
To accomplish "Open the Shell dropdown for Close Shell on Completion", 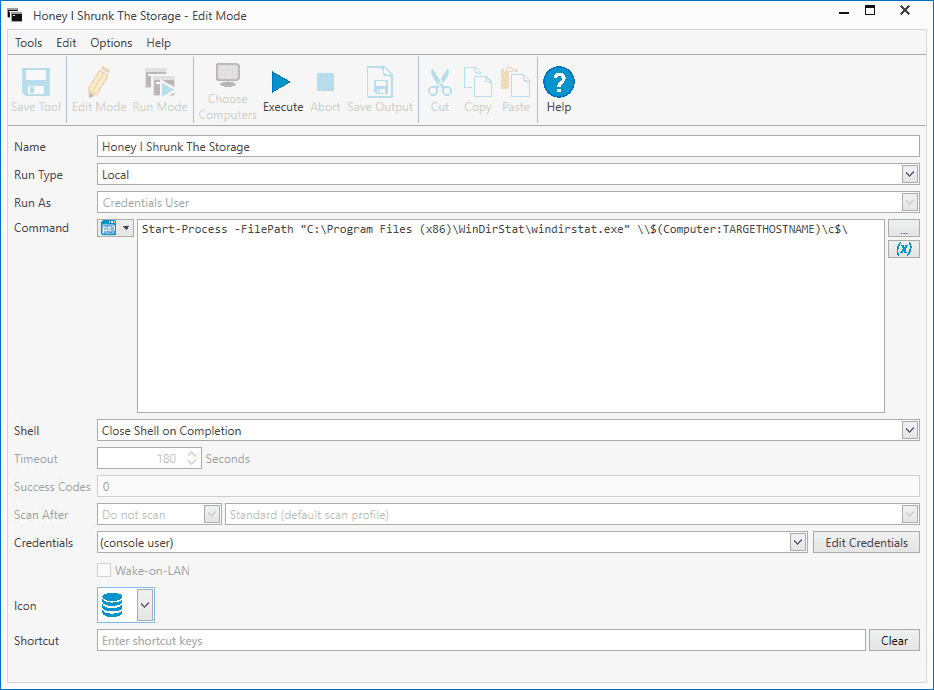I will click(x=910, y=430).
